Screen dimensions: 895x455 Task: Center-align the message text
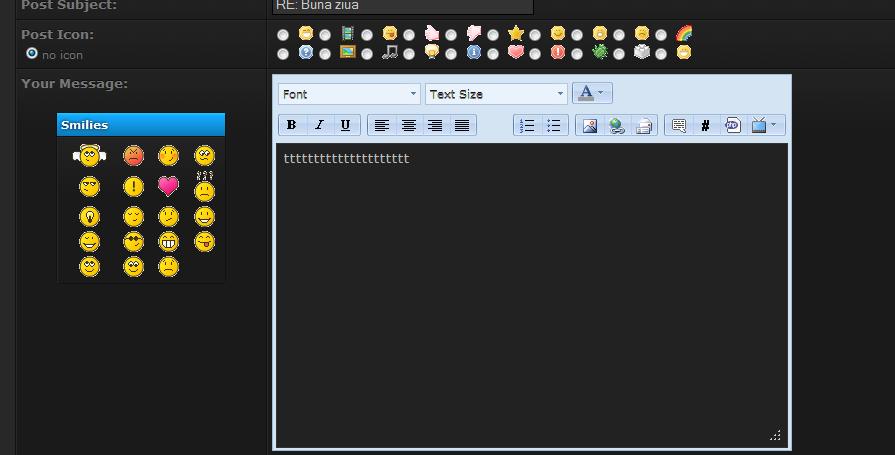pos(409,125)
